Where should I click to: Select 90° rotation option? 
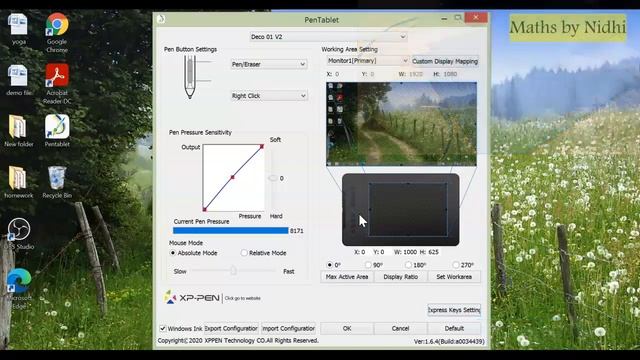pyautogui.click(x=368, y=265)
